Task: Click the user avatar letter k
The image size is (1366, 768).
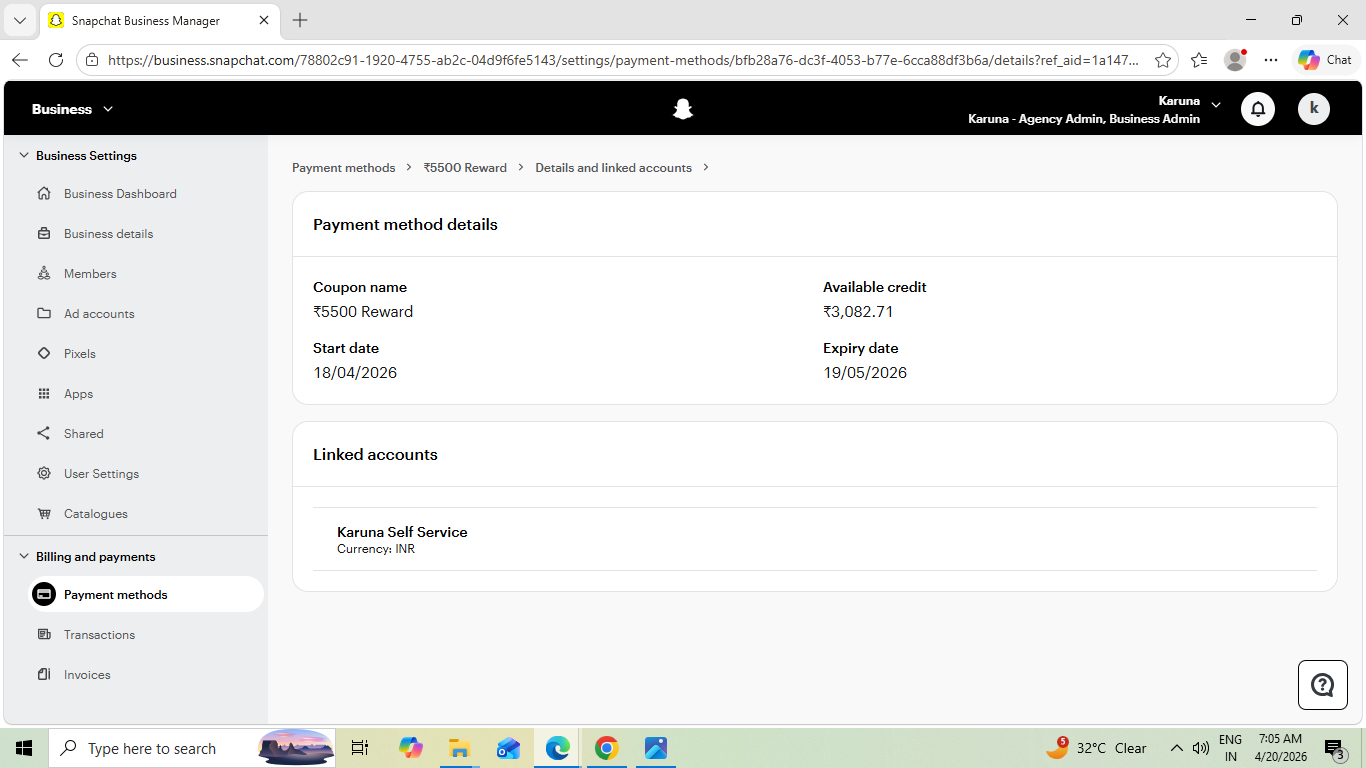Action: (x=1314, y=109)
